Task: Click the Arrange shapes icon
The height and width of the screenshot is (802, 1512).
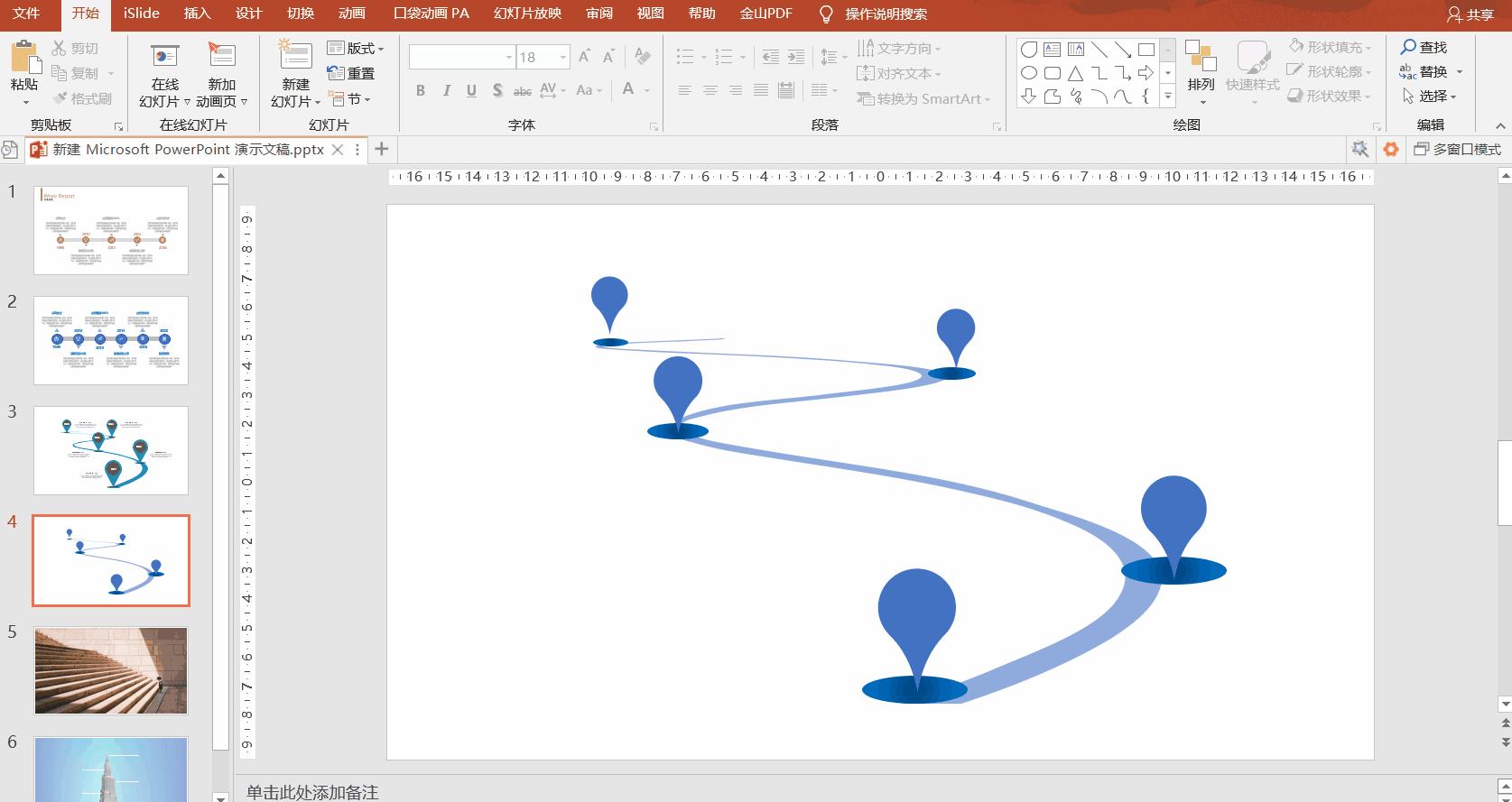Action: pyautogui.click(x=1201, y=56)
